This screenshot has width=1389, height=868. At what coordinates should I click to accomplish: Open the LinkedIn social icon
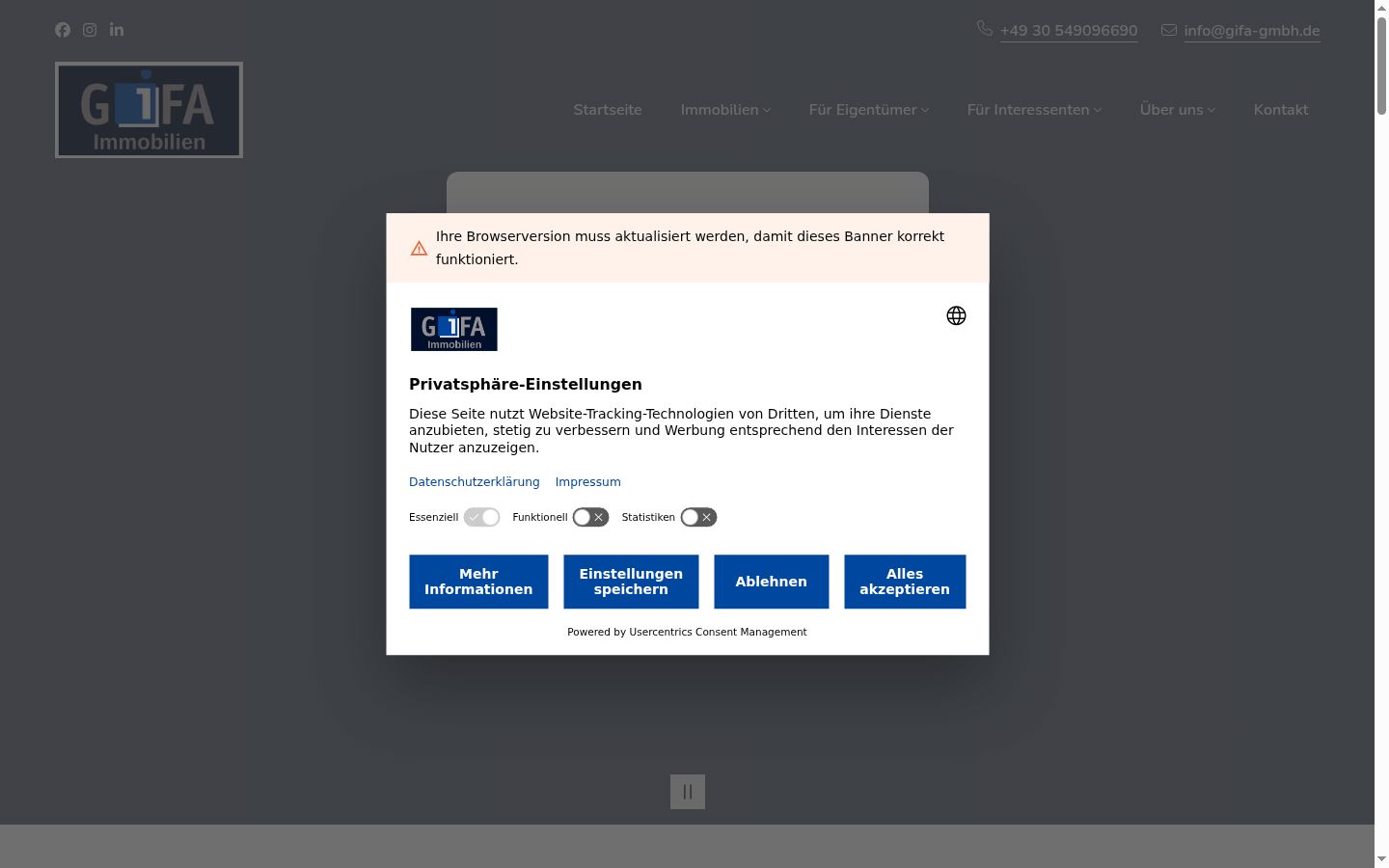117,30
